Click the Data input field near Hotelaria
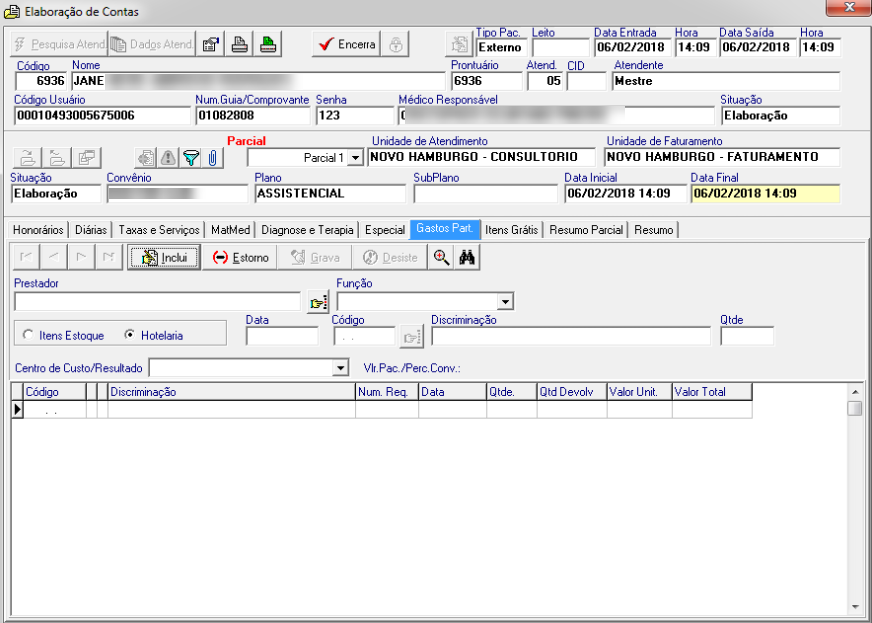The image size is (872, 623). click(x=283, y=337)
